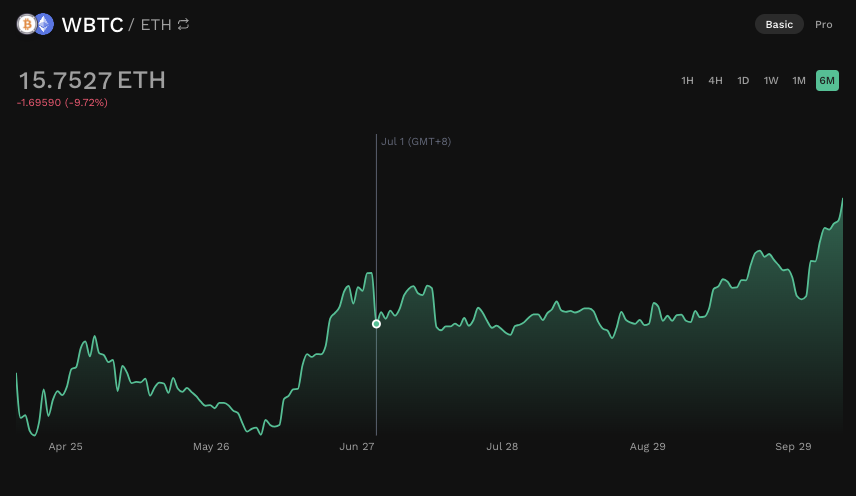This screenshot has width=856, height=496.
Task: Select the 1D timeframe
Action: pyautogui.click(x=743, y=81)
